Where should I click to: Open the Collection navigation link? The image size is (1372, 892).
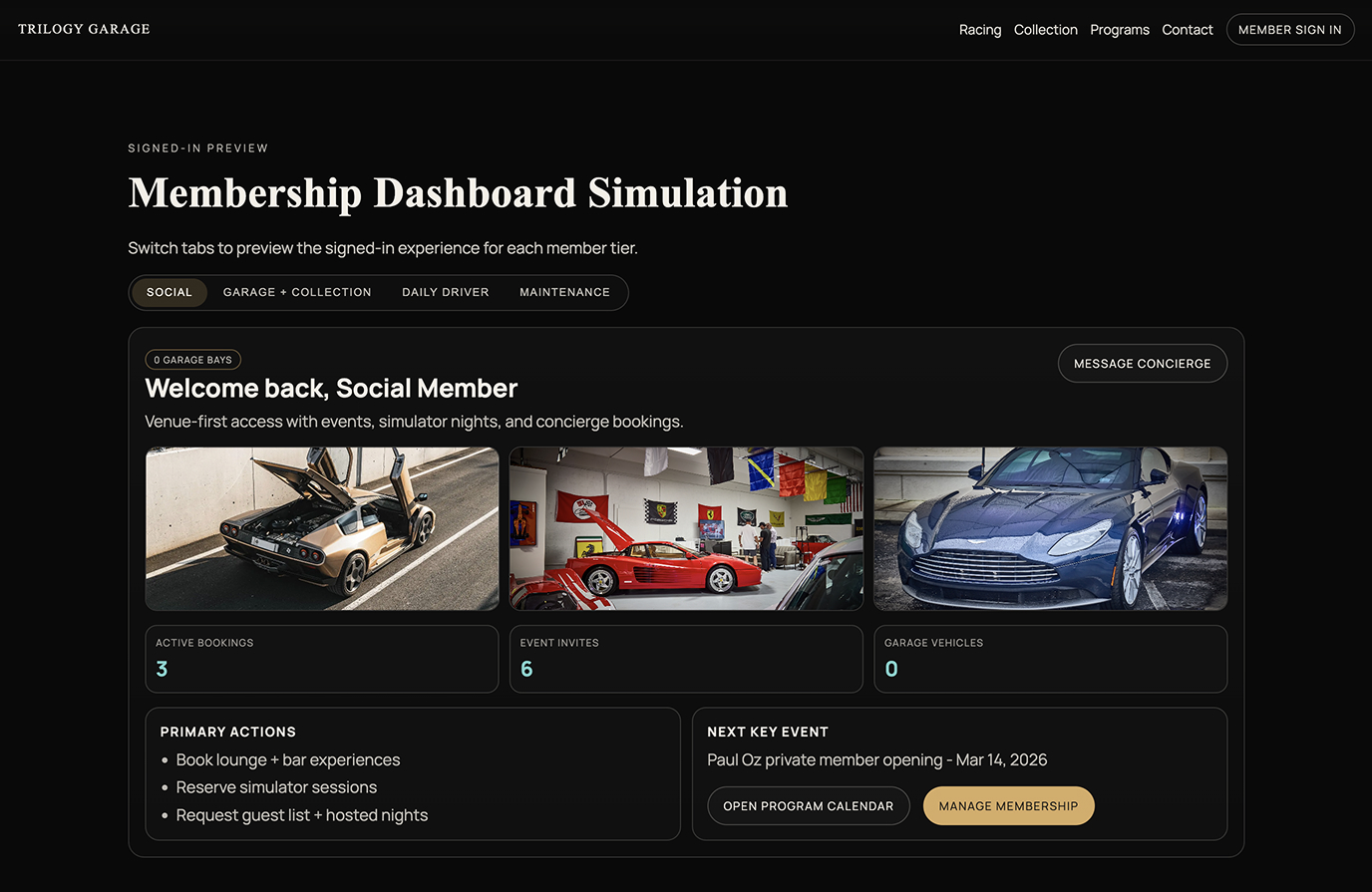[1045, 29]
